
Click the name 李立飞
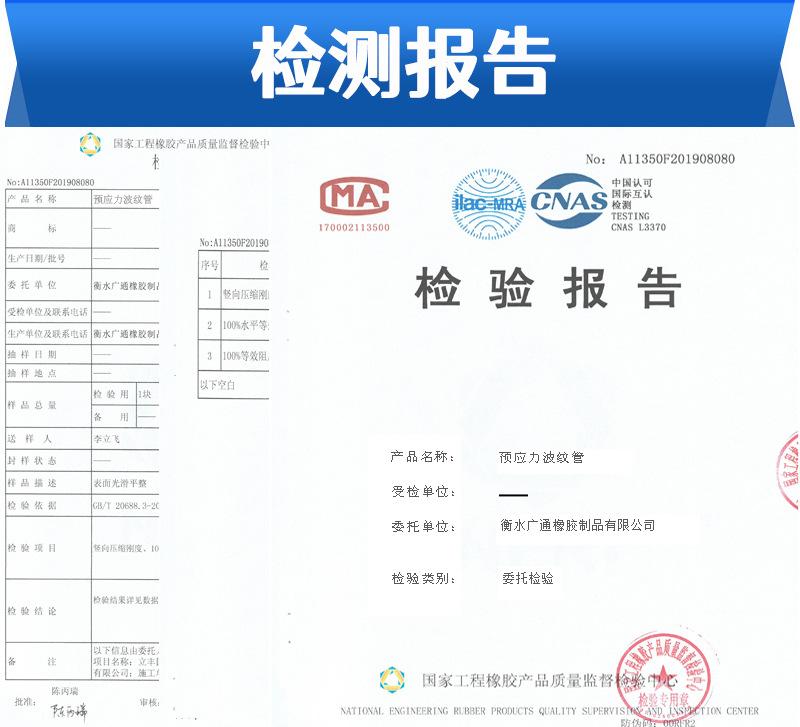coord(106,439)
